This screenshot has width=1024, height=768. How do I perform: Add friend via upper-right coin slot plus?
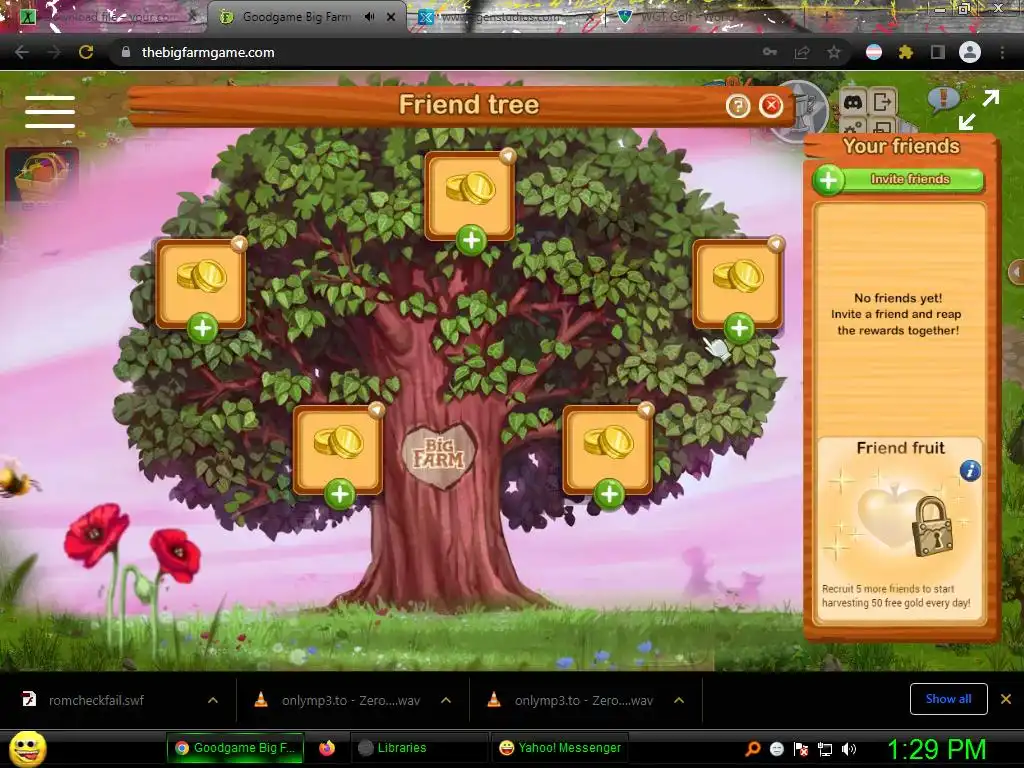tap(739, 328)
